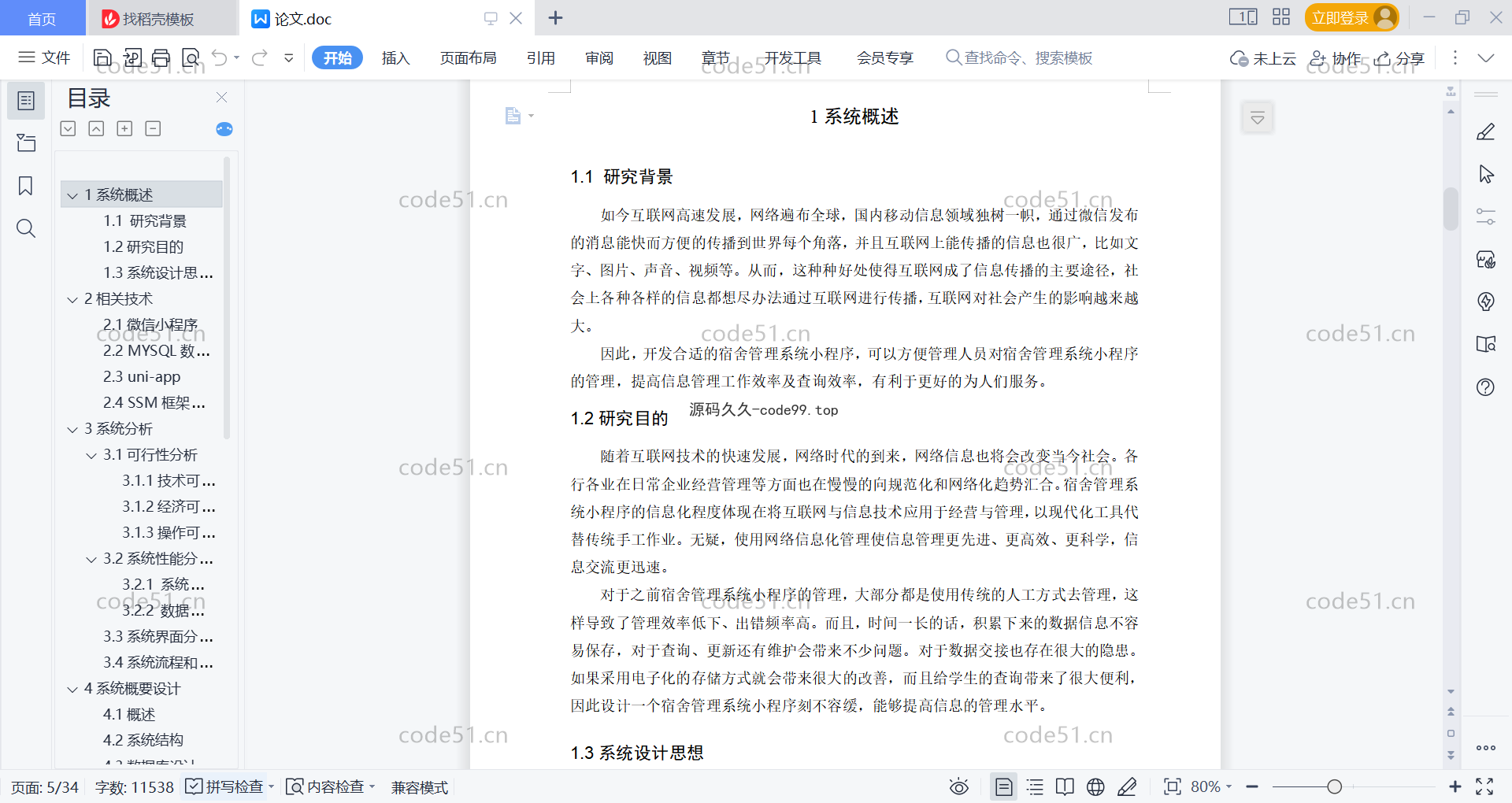Click the Select cursor tool in right sidebar
The image size is (1512, 803).
point(1486,174)
